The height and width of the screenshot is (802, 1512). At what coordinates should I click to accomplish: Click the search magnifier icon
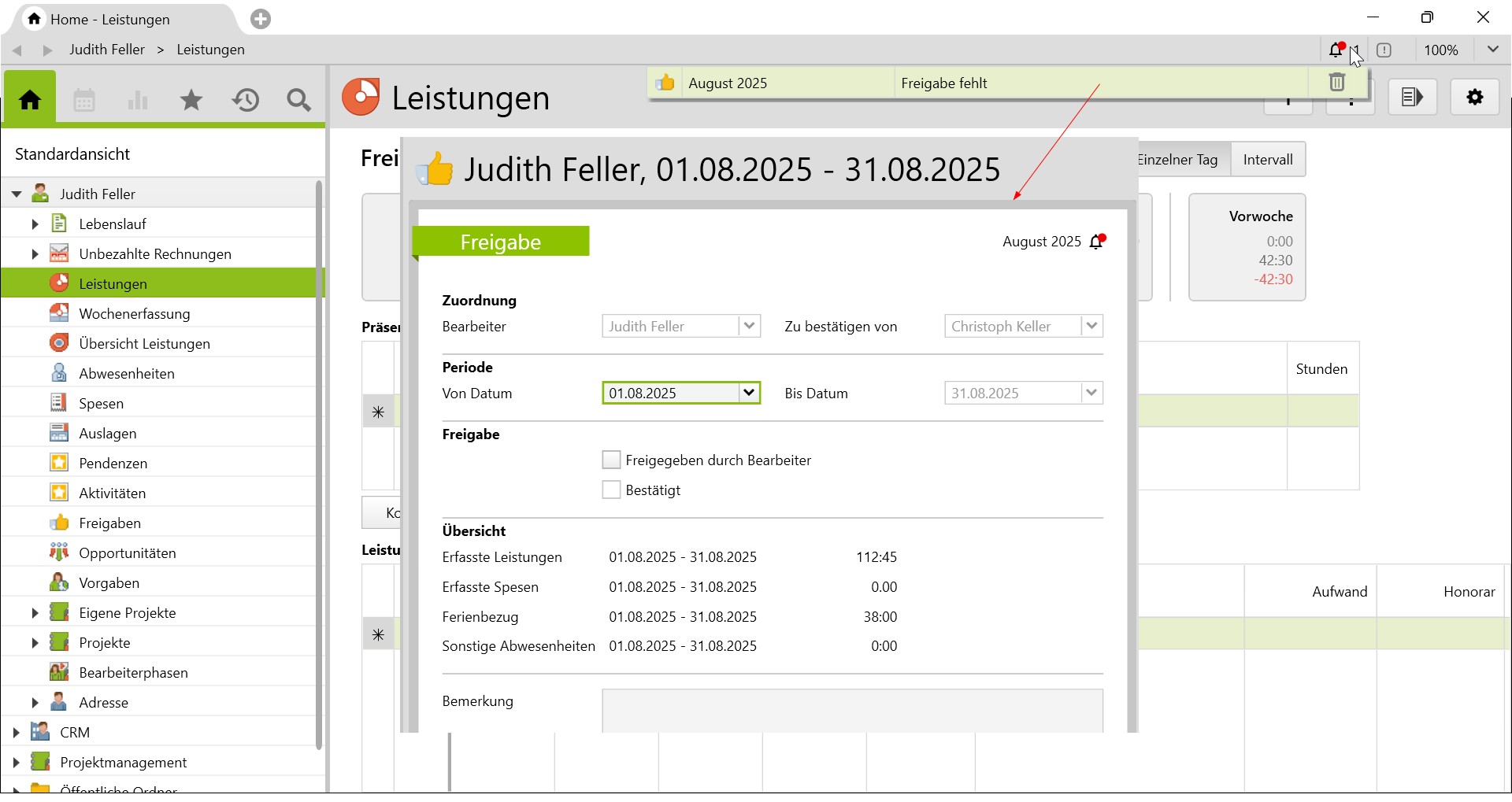[298, 100]
